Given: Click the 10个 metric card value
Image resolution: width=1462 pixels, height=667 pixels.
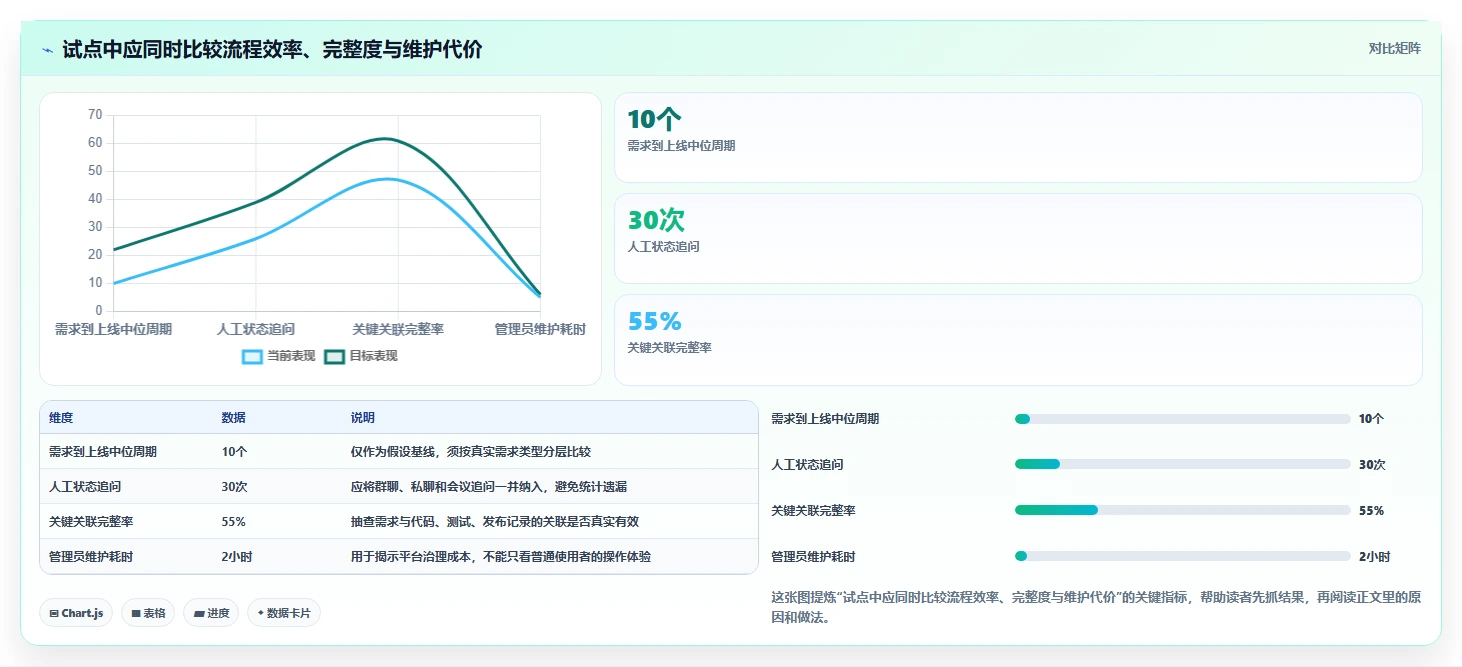Looking at the screenshot, I should pyautogui.click(x=654, y=120).
